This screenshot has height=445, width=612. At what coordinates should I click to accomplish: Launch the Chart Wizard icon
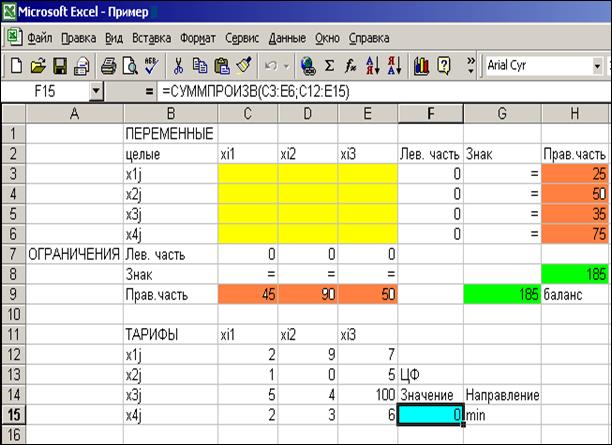[x=421, y=66]
